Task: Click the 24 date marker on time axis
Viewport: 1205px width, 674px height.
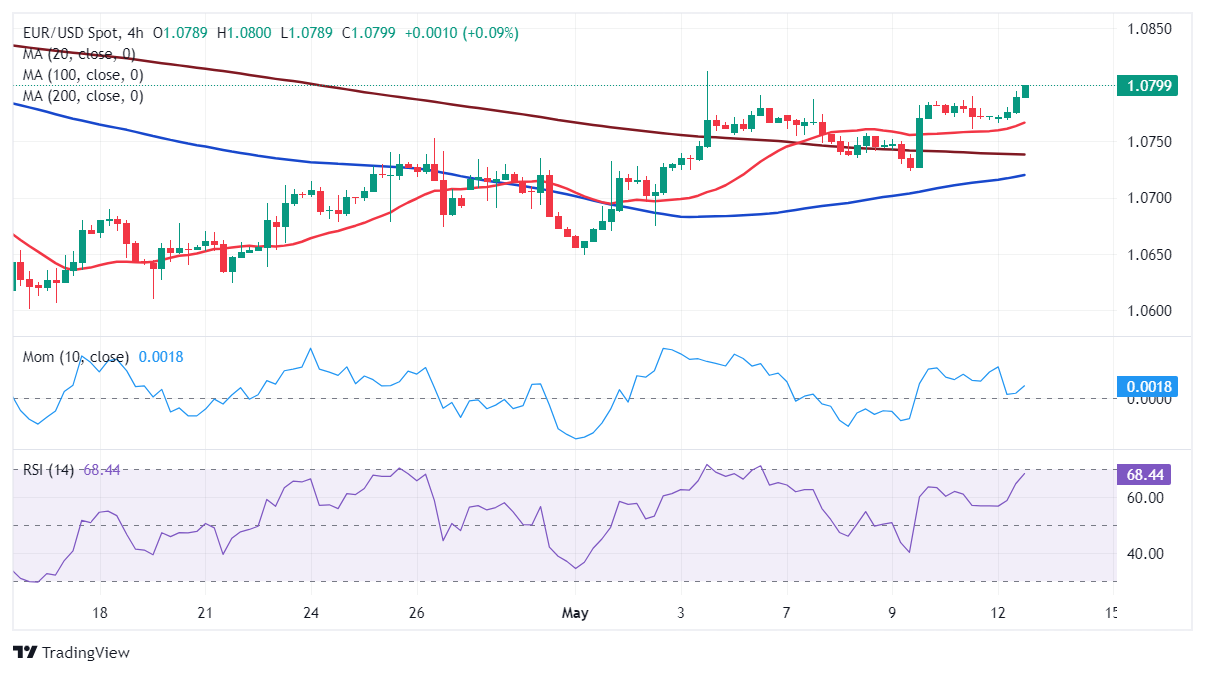Action: click(310, 612)
